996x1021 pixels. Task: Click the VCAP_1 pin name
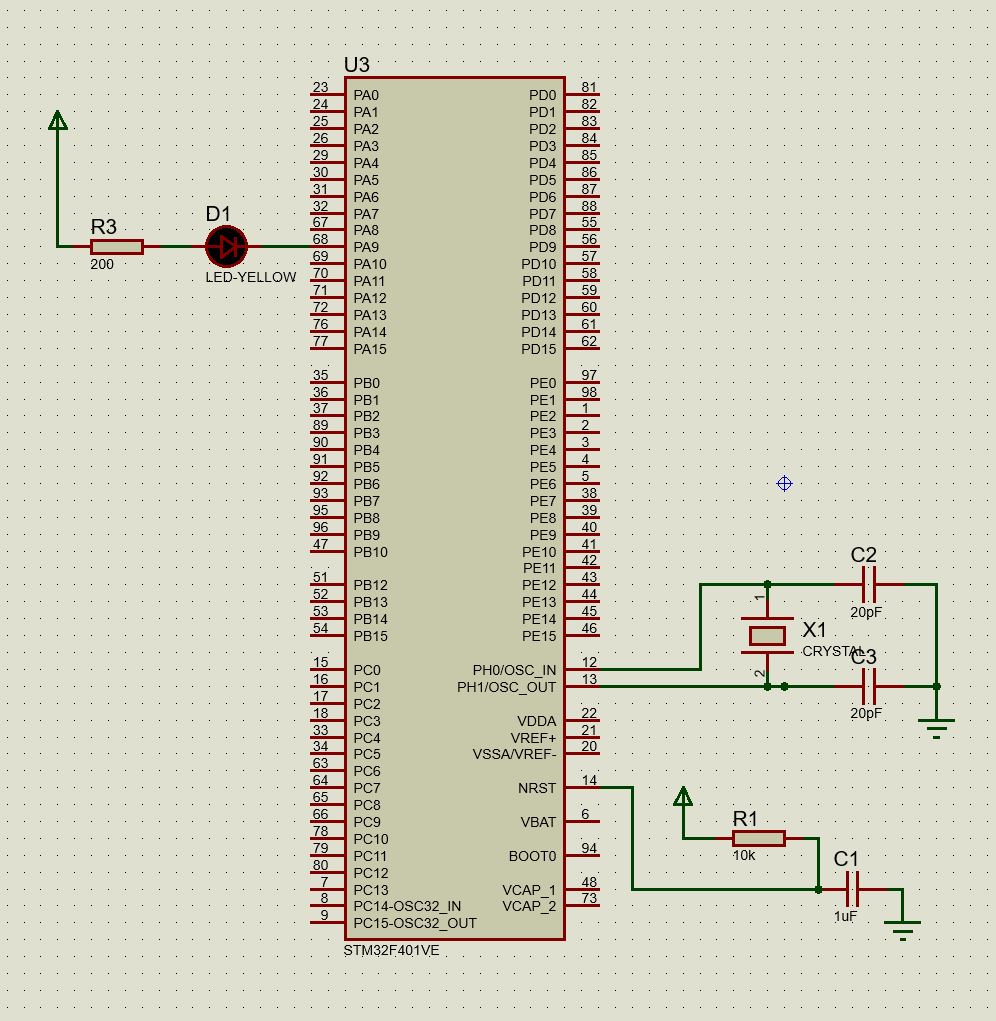529,890
